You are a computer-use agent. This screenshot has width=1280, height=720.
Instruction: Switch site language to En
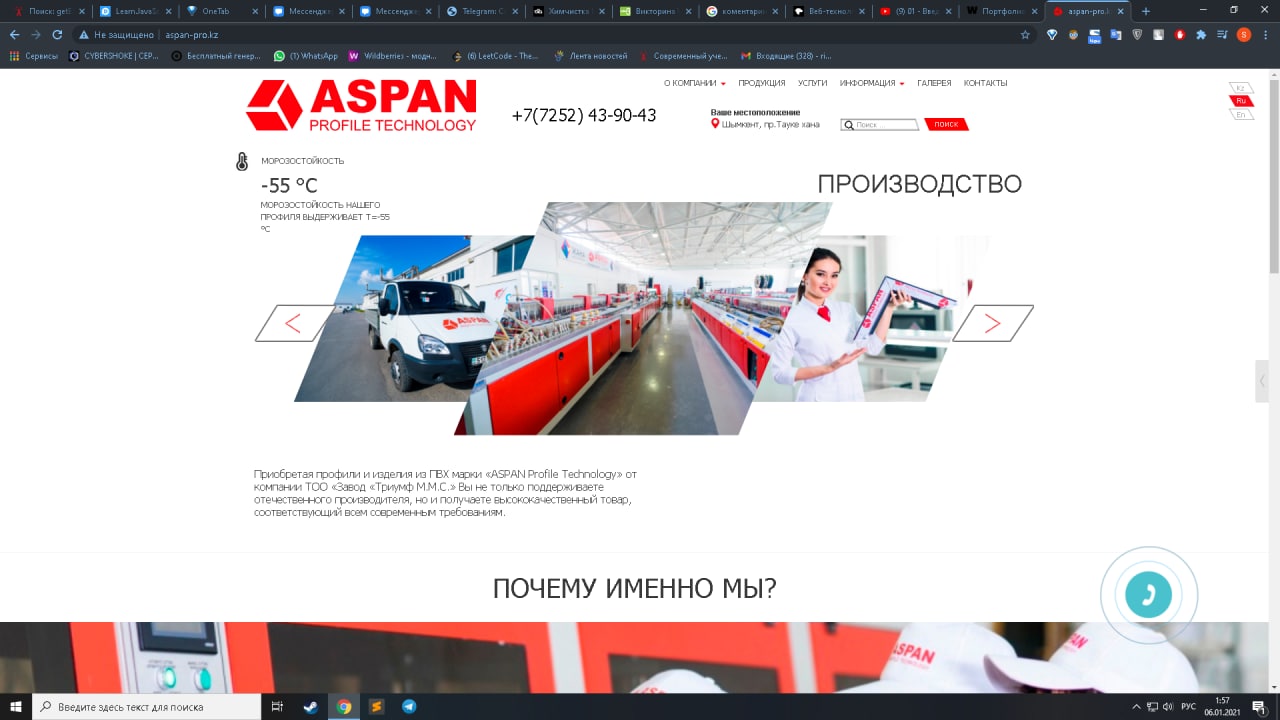point(1241,114)
